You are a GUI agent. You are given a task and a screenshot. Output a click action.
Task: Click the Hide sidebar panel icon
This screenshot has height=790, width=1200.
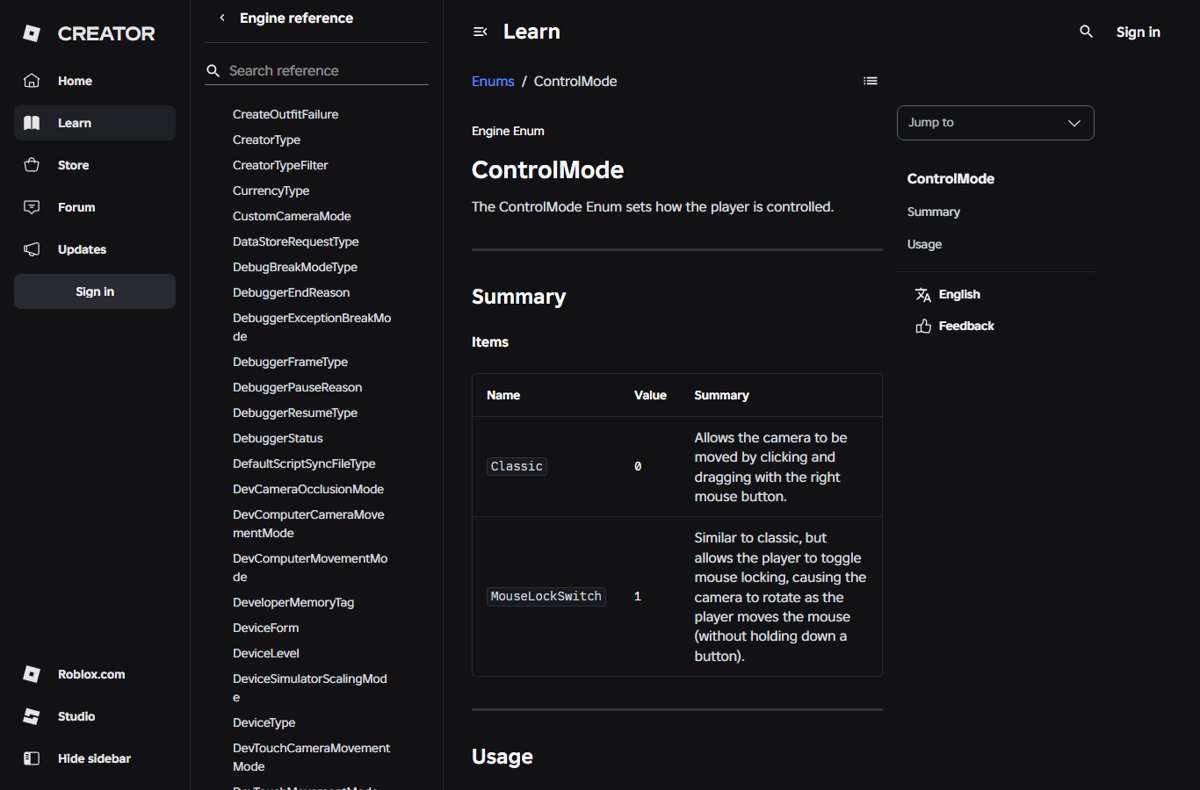pyautogui.click(x=32, y=758)
